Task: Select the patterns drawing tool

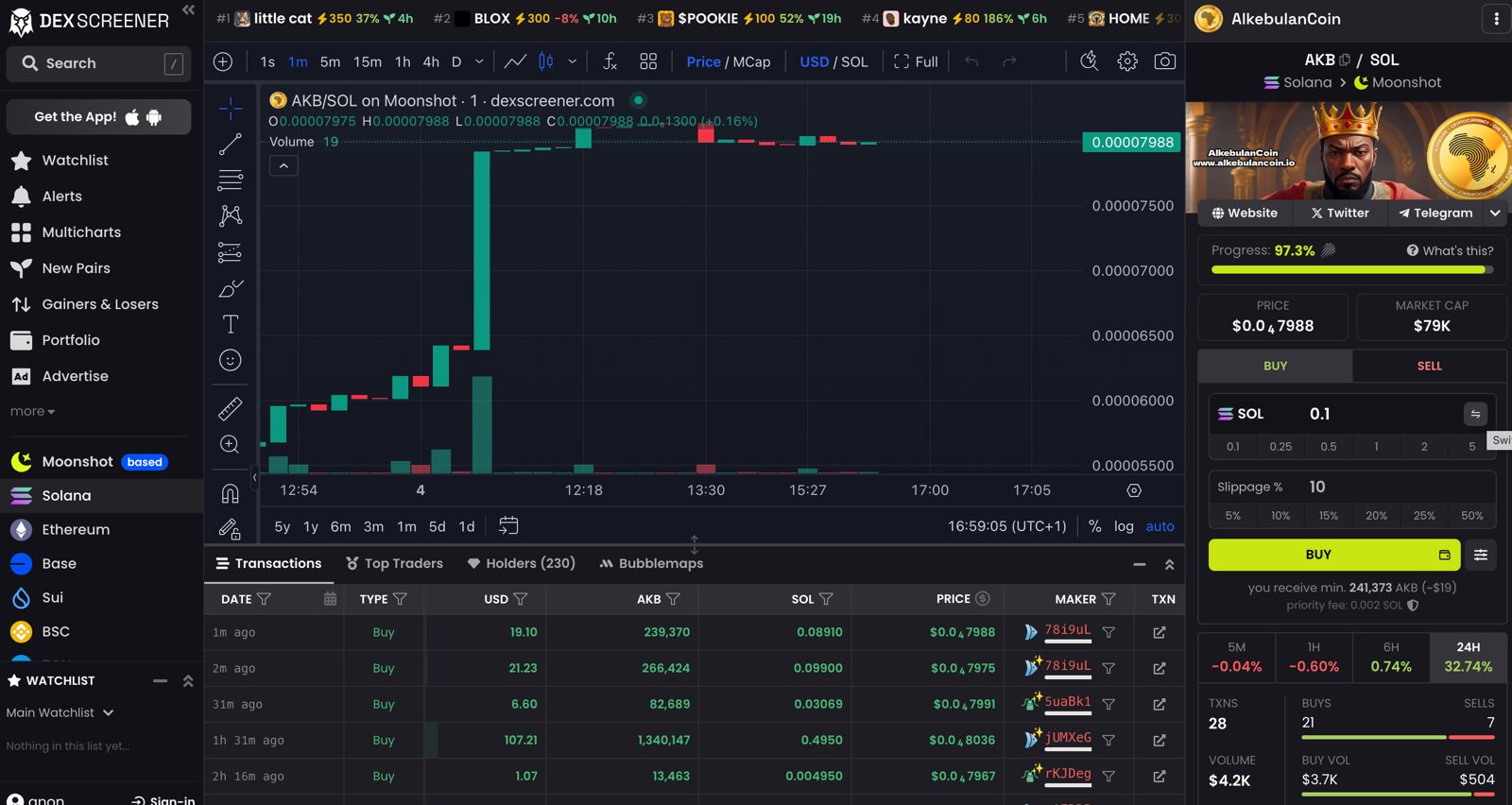Action: coord(230,215)
